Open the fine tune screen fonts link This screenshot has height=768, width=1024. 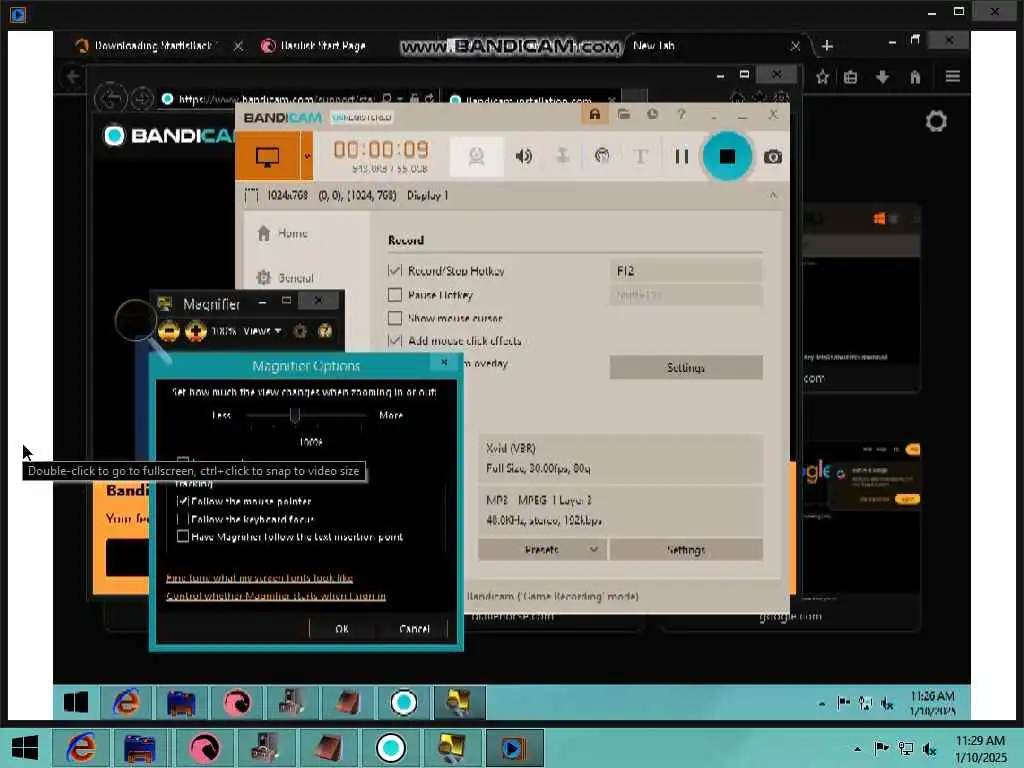(259, 578)
